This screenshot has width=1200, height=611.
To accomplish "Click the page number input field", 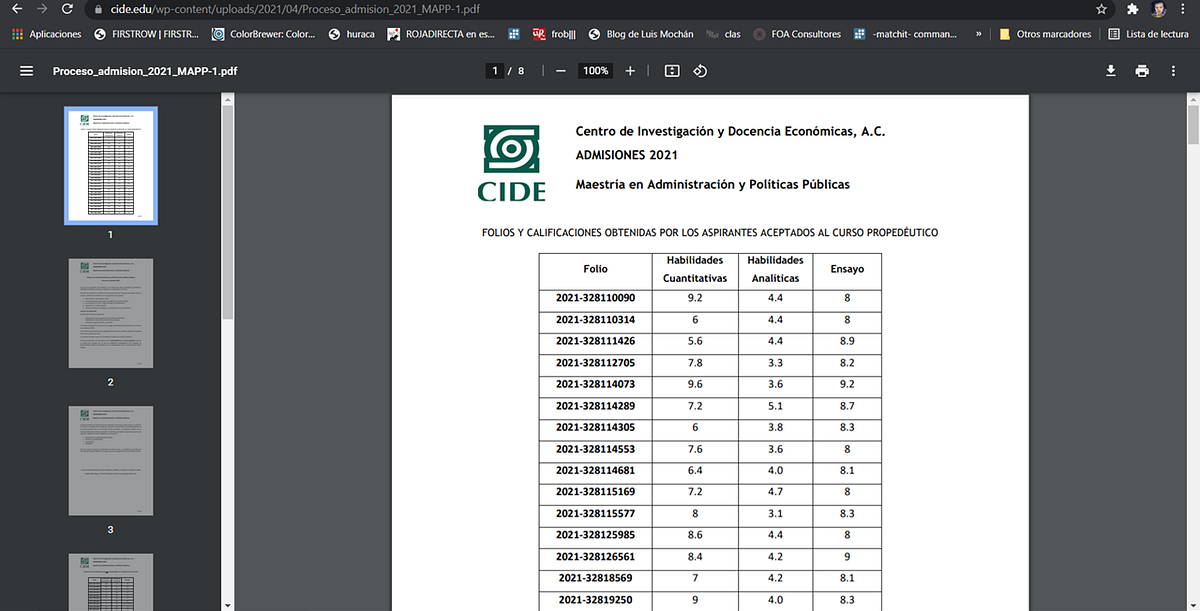I will pyautogui.click(x=493, y=71).
